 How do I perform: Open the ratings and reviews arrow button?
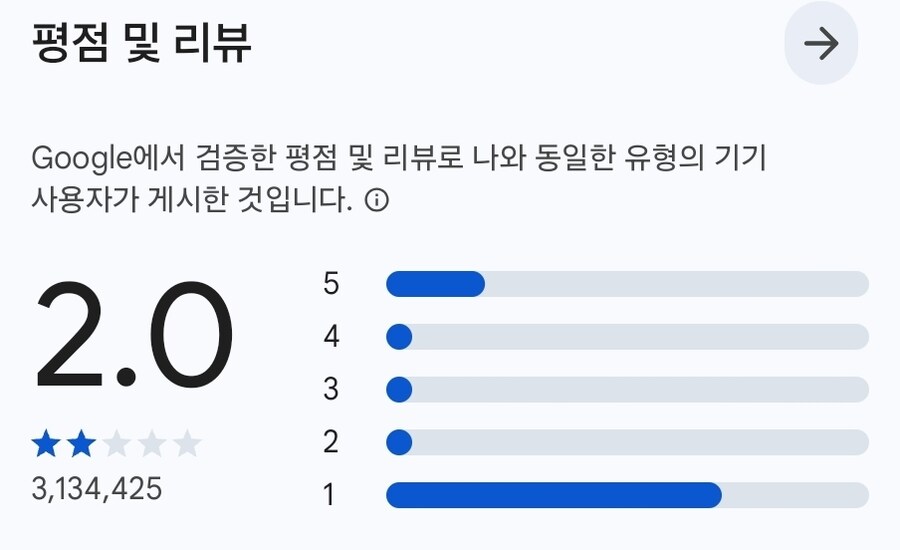coord(821,45)
